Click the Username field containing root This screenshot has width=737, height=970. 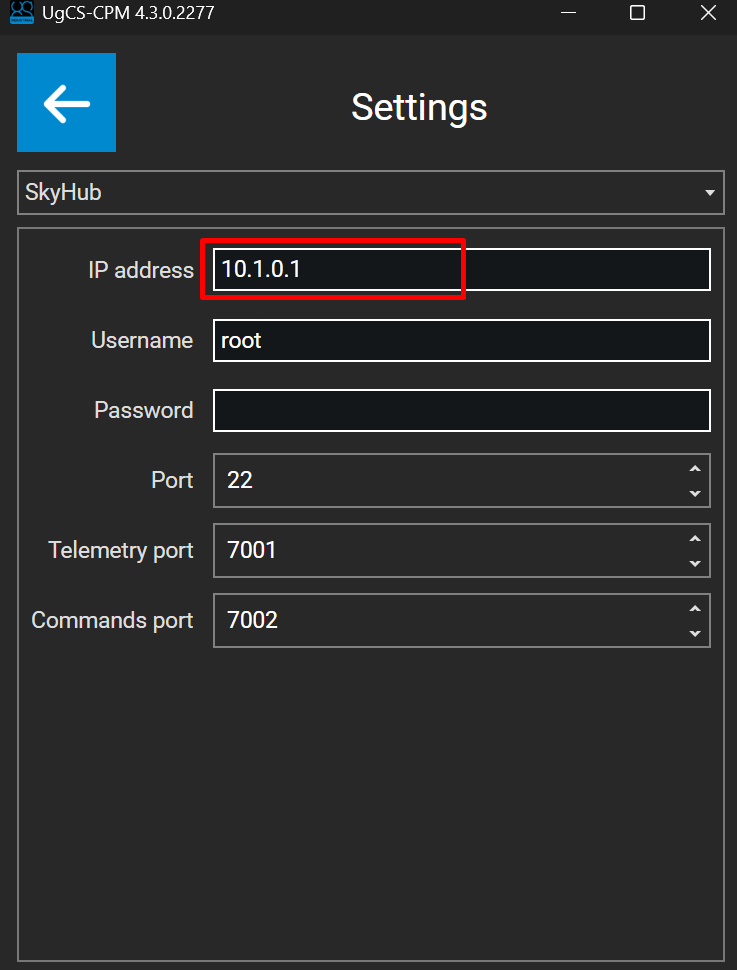tap(461, 340)
